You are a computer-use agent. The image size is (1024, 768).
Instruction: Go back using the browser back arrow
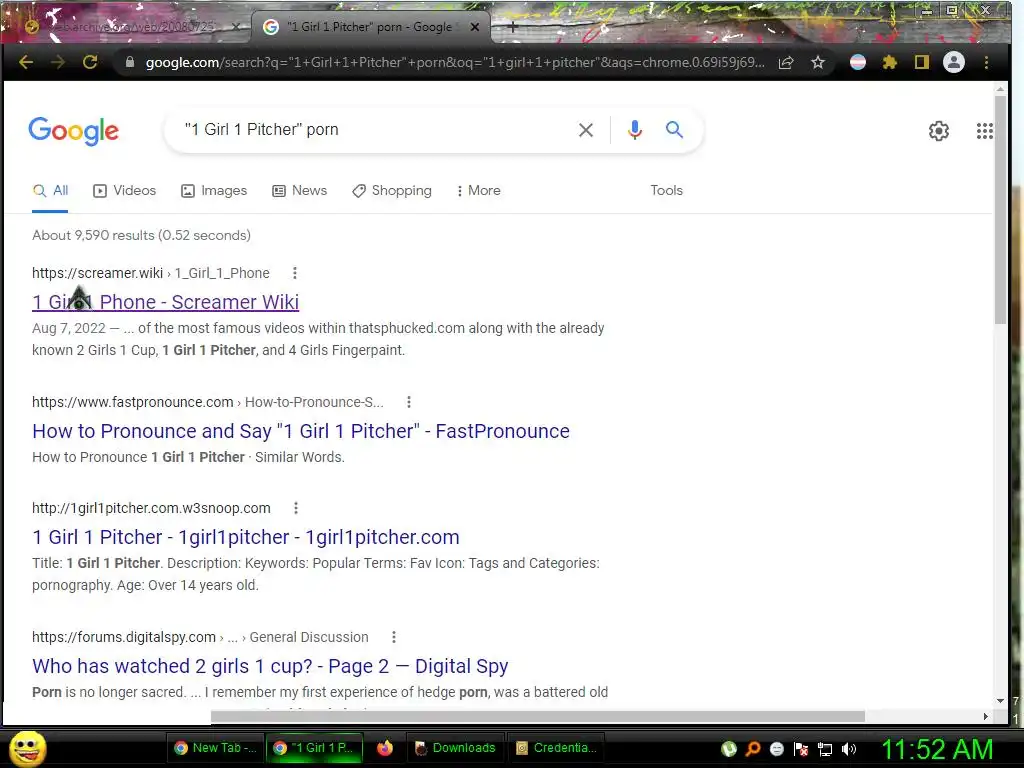coord(26,62)
